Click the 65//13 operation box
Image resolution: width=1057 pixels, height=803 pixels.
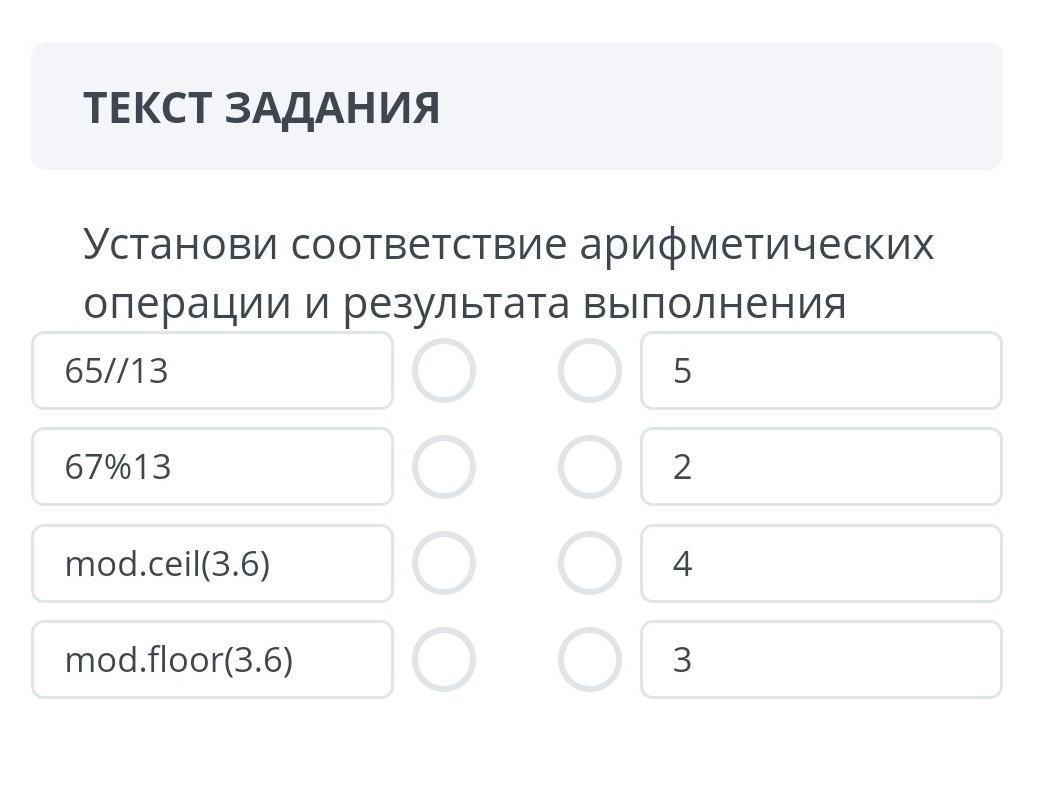coord(212,371)
